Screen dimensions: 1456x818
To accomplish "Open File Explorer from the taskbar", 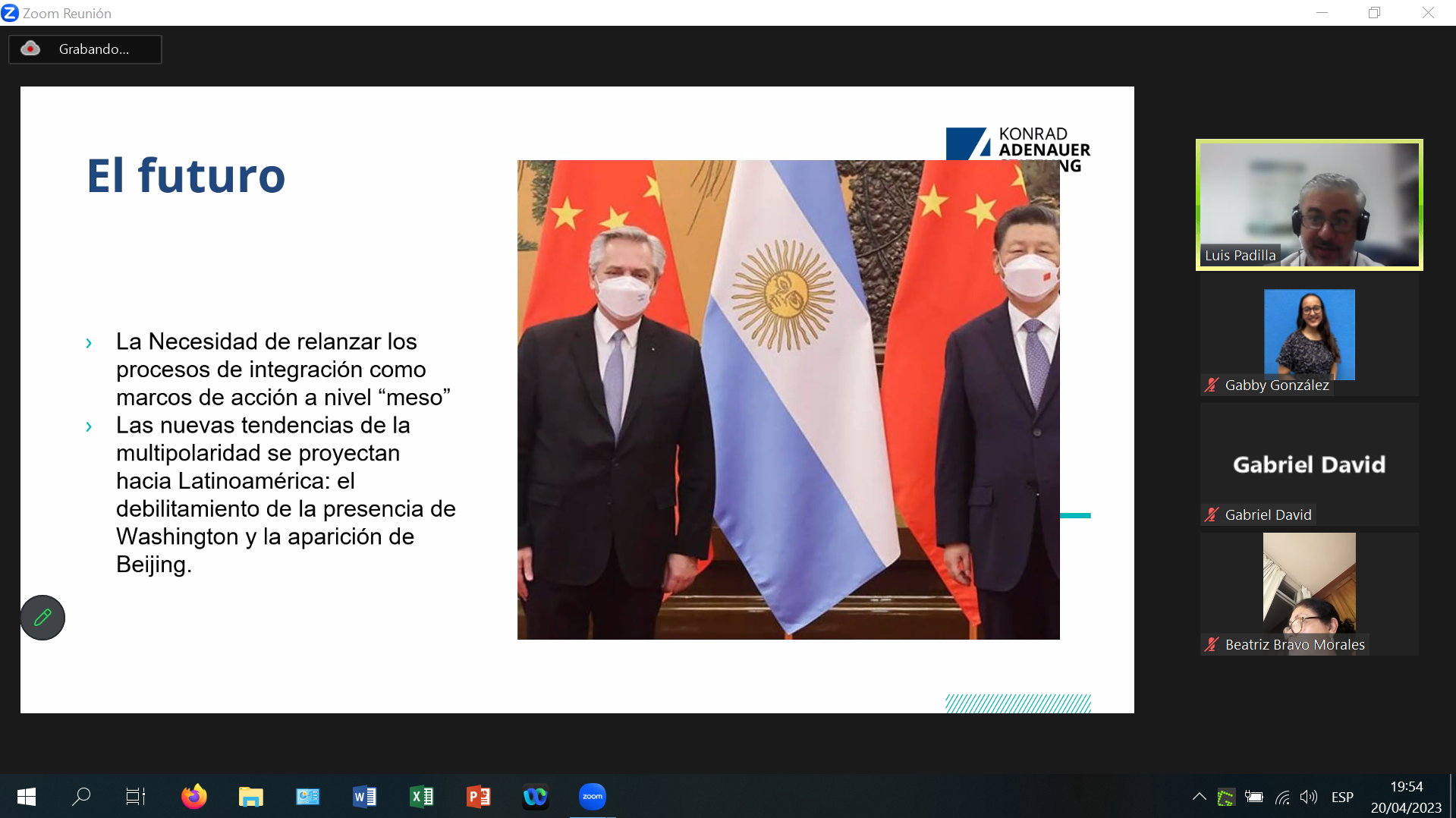I will (250, 797).
